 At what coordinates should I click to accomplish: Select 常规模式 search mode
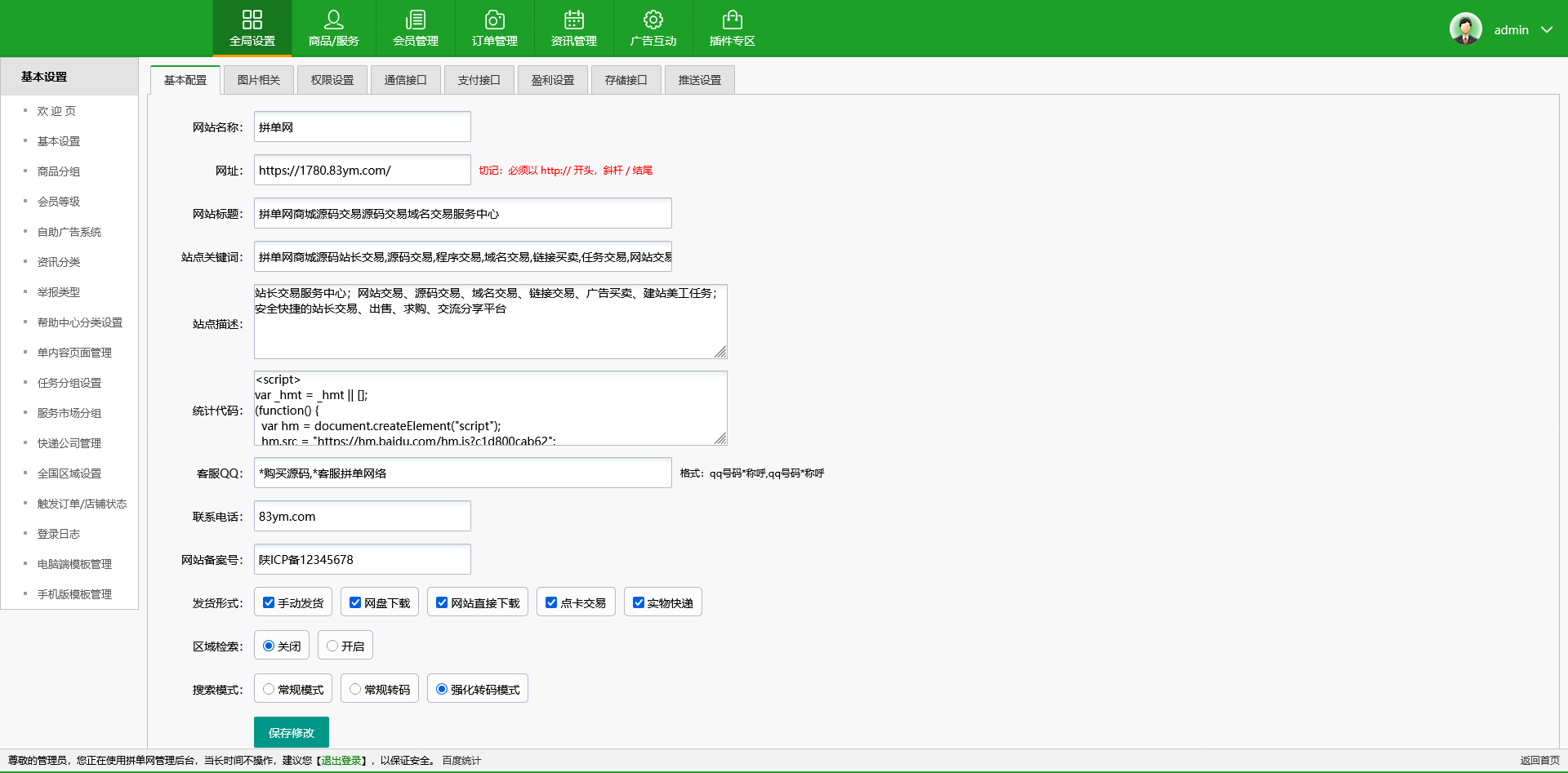pyautogui.click(x=269, y=689)
